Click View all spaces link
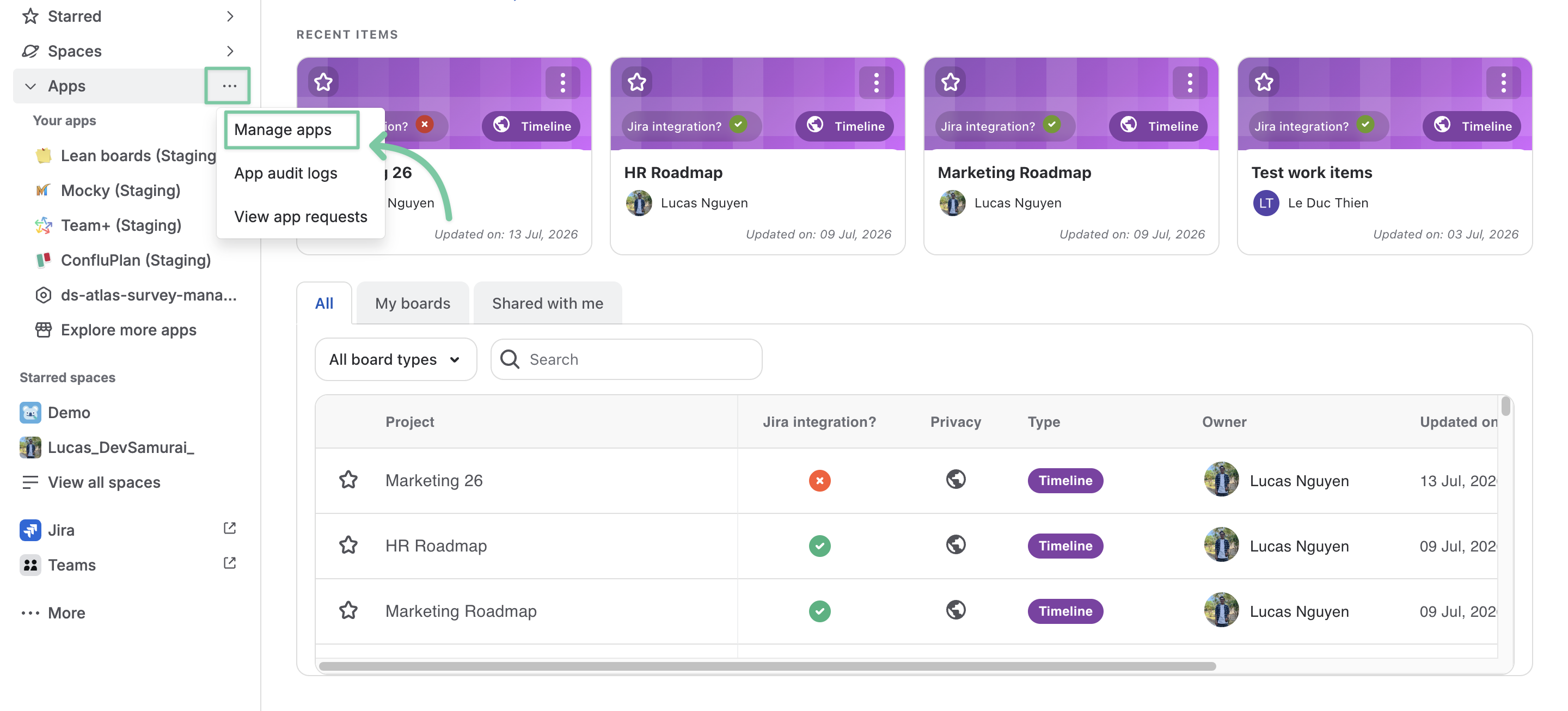Viewport: 1568px width, 711px height. point(104,482)
